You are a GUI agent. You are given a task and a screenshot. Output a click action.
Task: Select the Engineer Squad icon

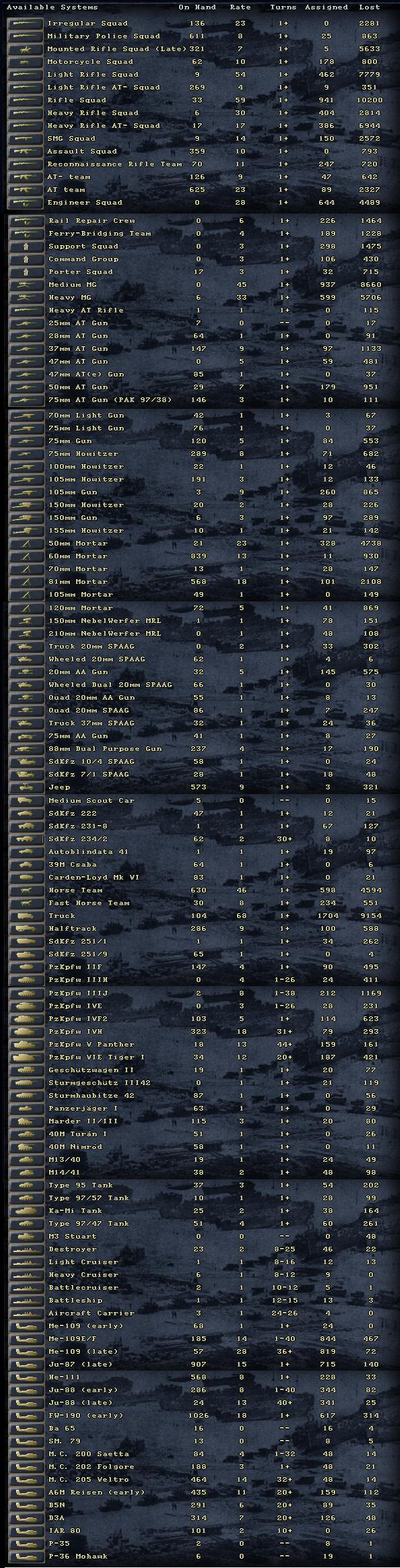tap(27, 203)
